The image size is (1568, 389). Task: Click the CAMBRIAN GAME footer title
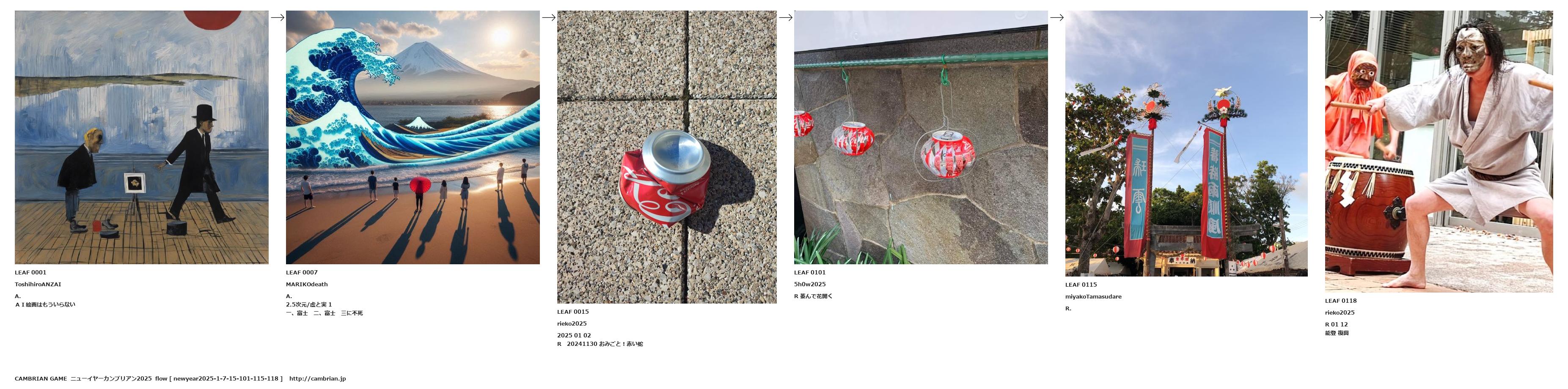(x=41, y=379)
